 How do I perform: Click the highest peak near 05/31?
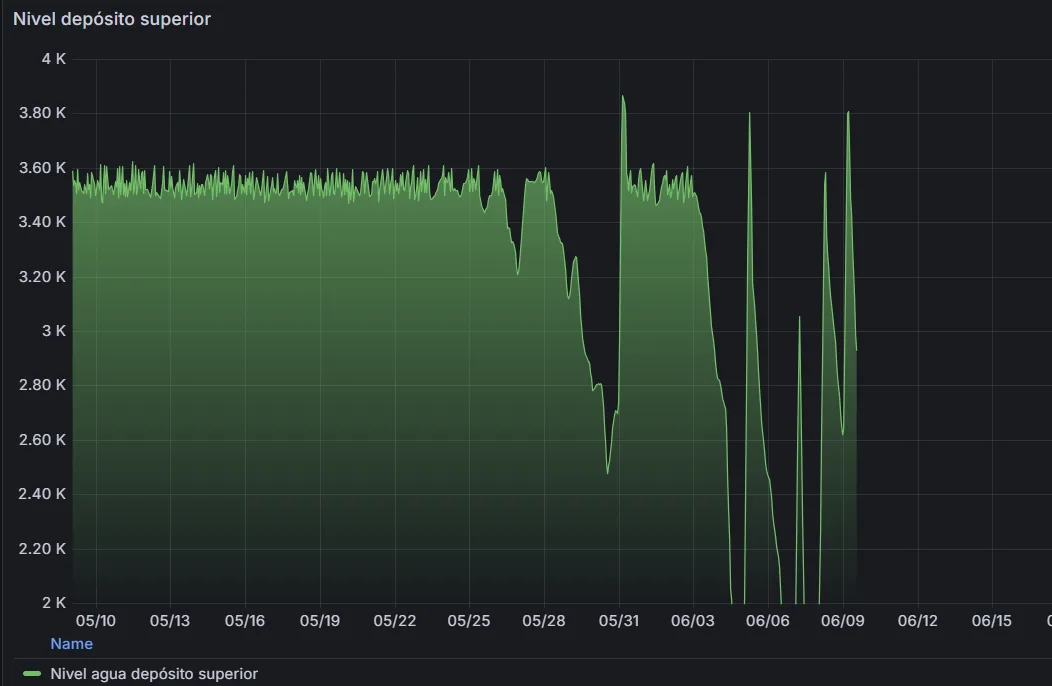pyautogui.click(x=623, y=96)
